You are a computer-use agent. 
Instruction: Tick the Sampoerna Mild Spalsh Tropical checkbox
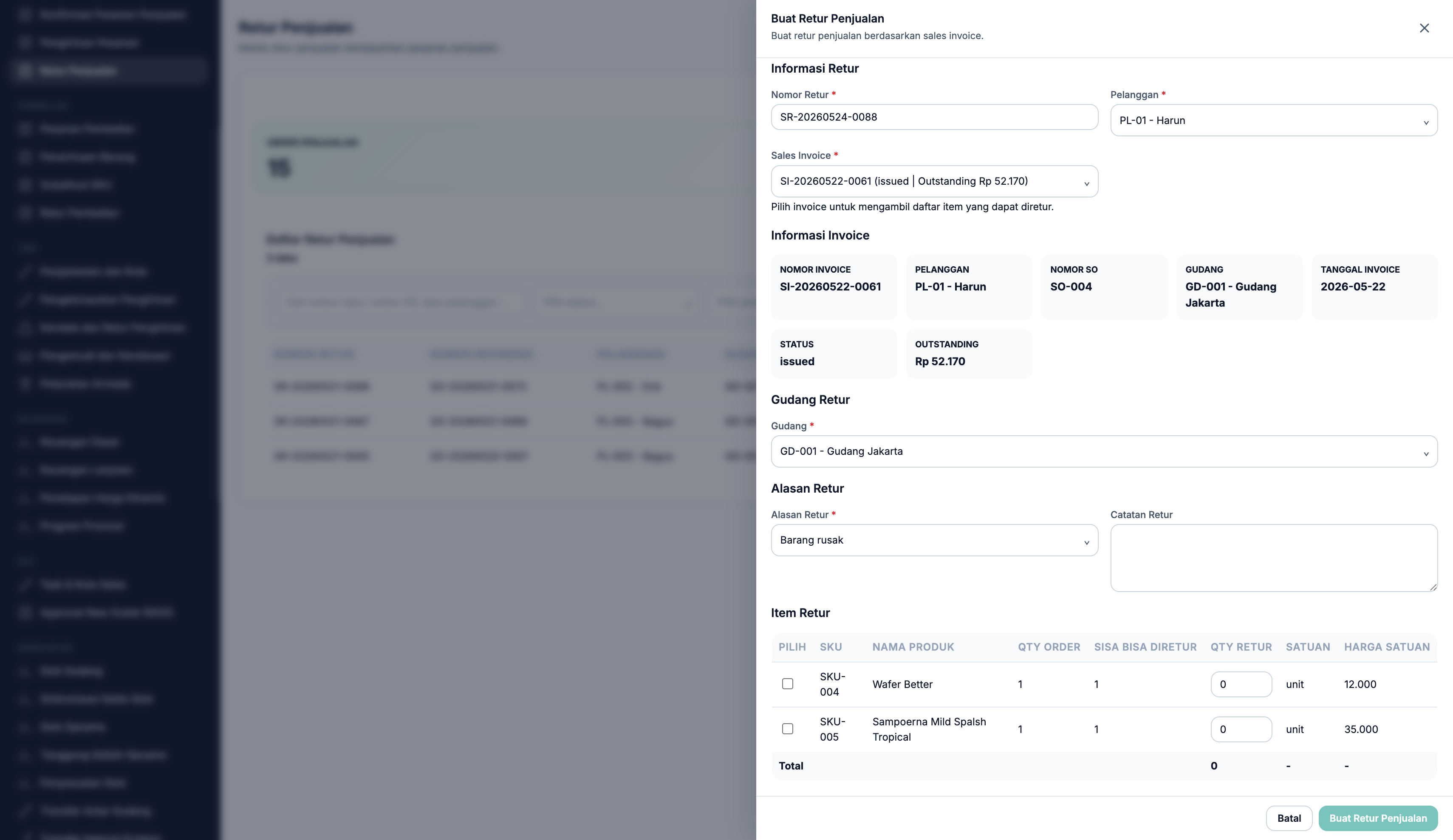(787, 729)
